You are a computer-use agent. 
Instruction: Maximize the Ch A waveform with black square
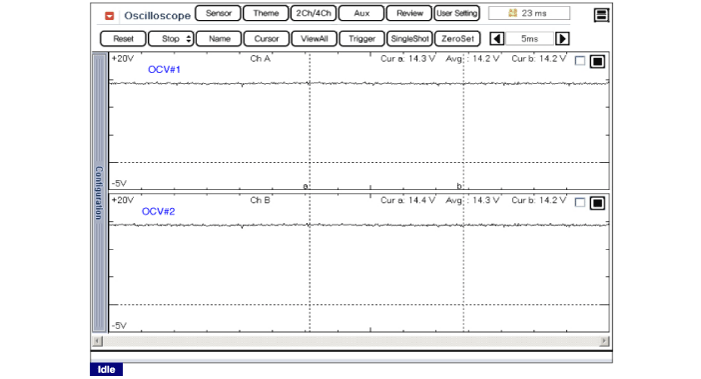pos(597,61)
